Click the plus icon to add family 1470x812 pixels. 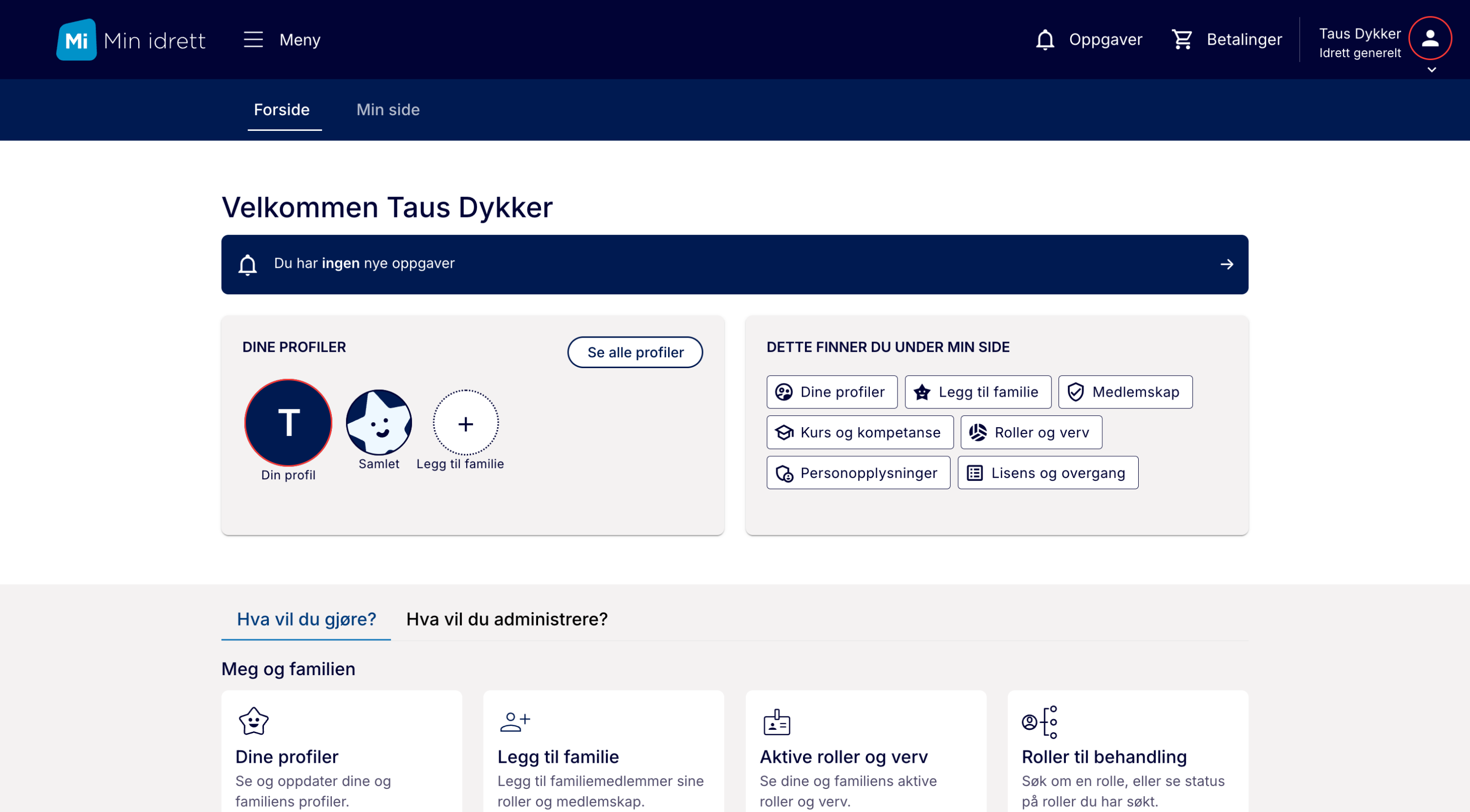coord(466,423)
